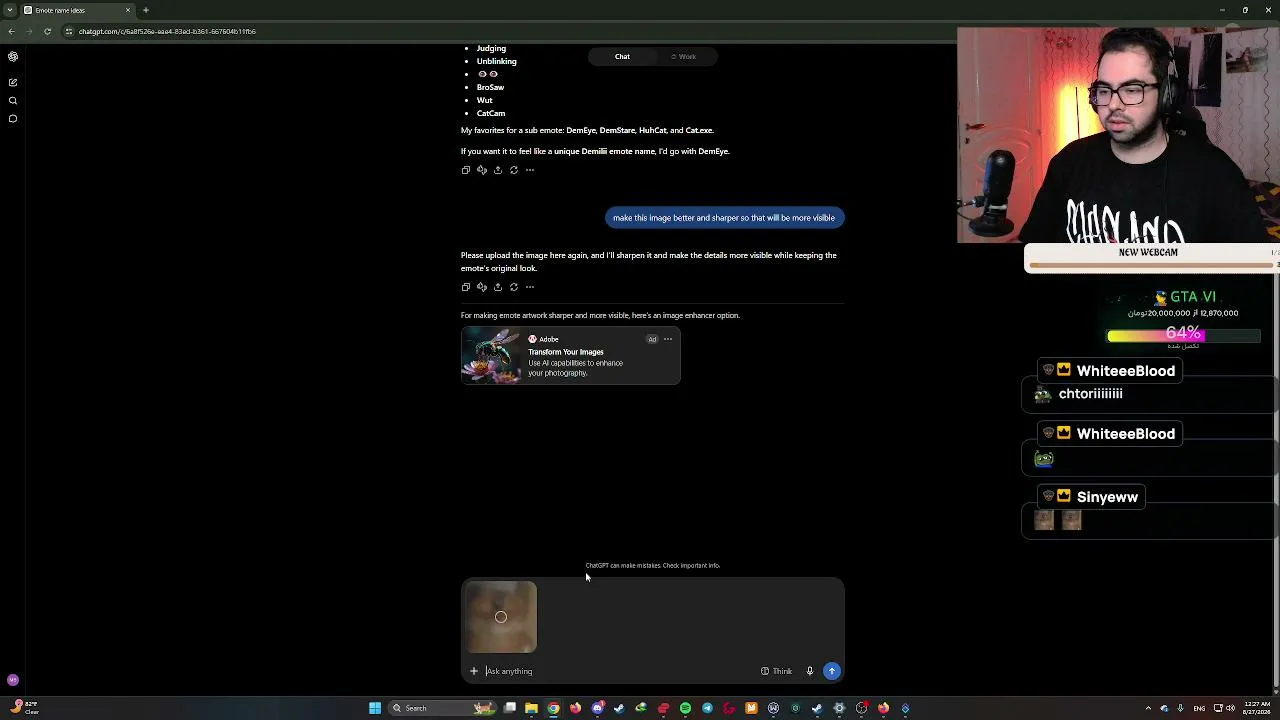Screen dimensions: 1280x720
Task: Open Google Chrome from the taskbar
Action: pyautogui.click(x=554, y=708)
